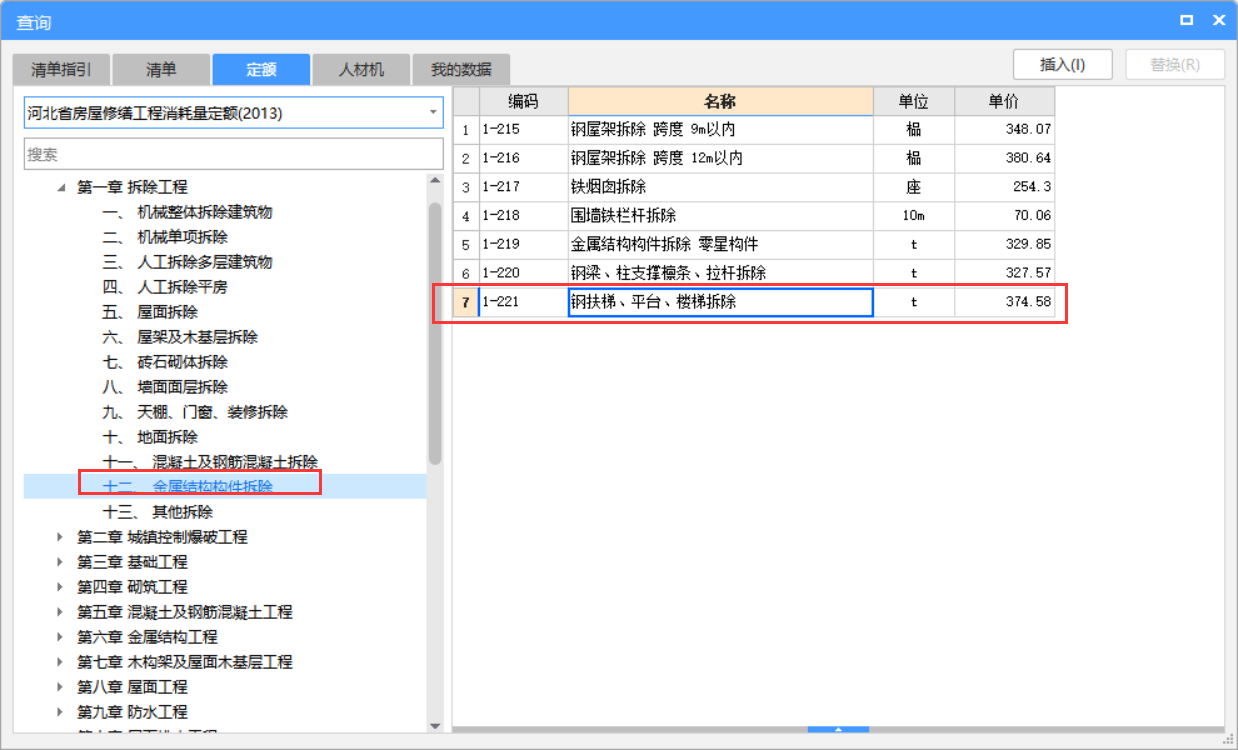
Task: Collapse 第一章 拆除工程 tree node
Action: [x=63, y=187]
